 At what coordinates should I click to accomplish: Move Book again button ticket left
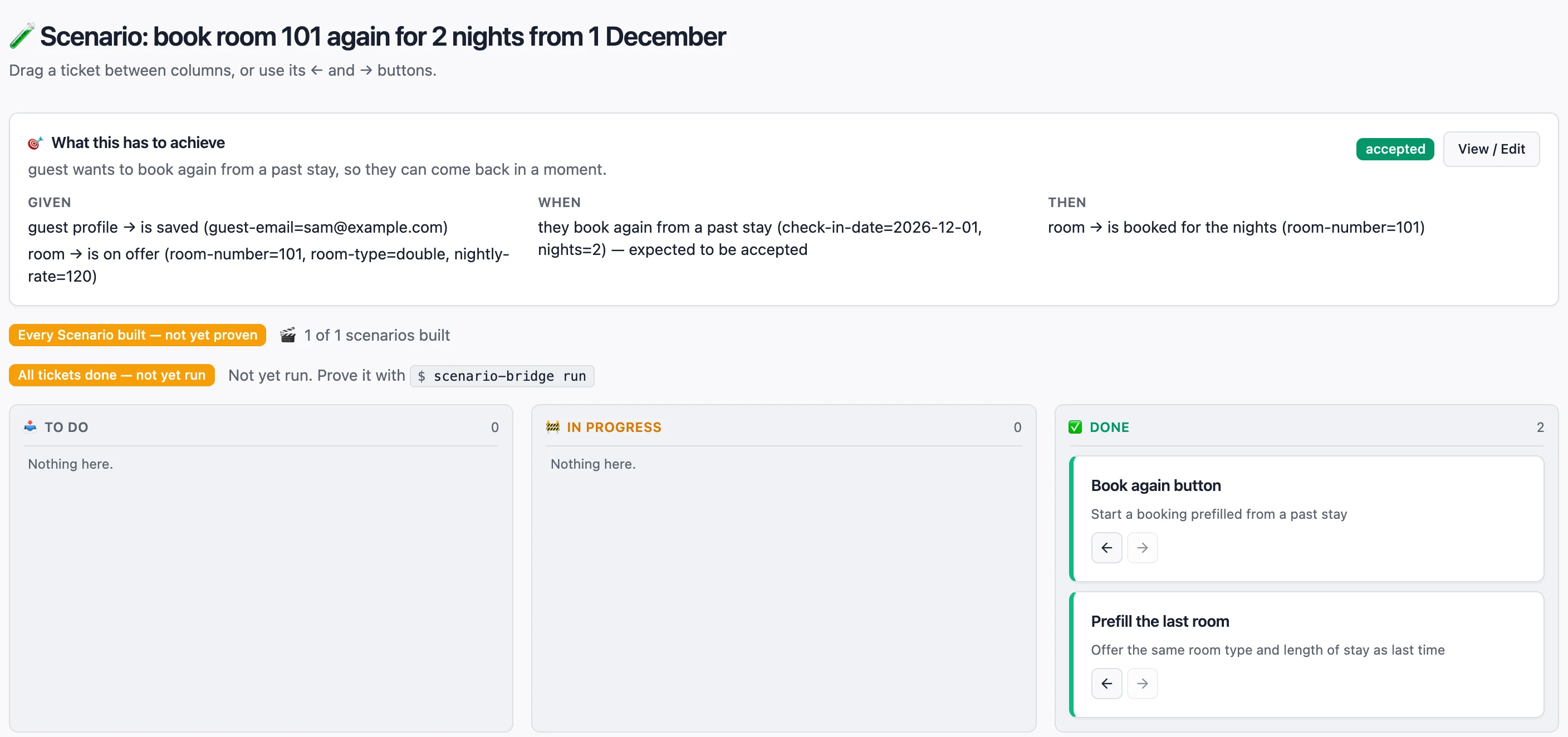click(x=1106, y=548)
